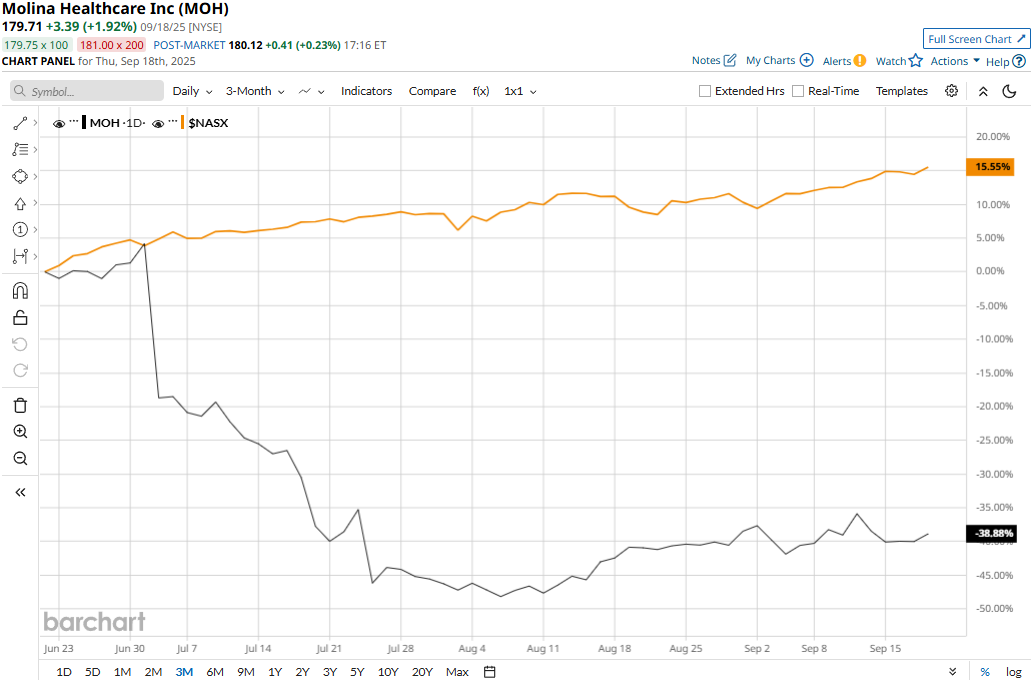Add MOH to Watch list
This screenshot has width=1031, height=680.
(899, 61)
